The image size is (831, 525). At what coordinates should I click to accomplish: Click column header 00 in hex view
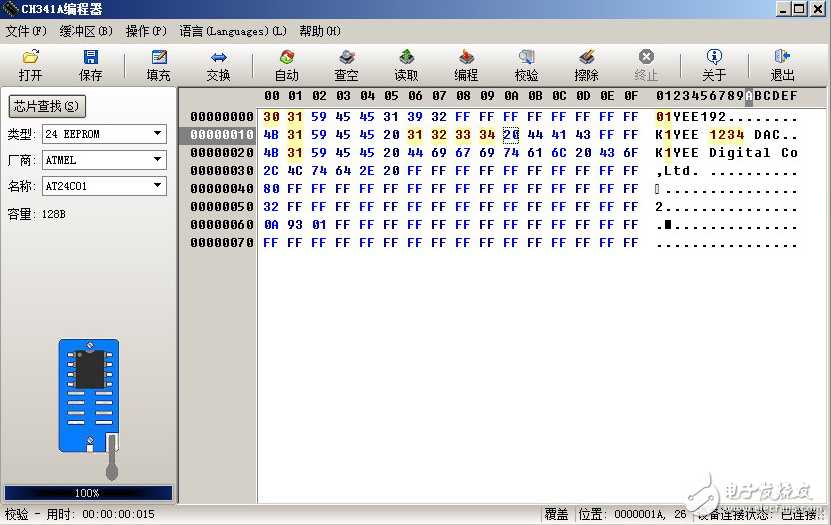[271, 96]
